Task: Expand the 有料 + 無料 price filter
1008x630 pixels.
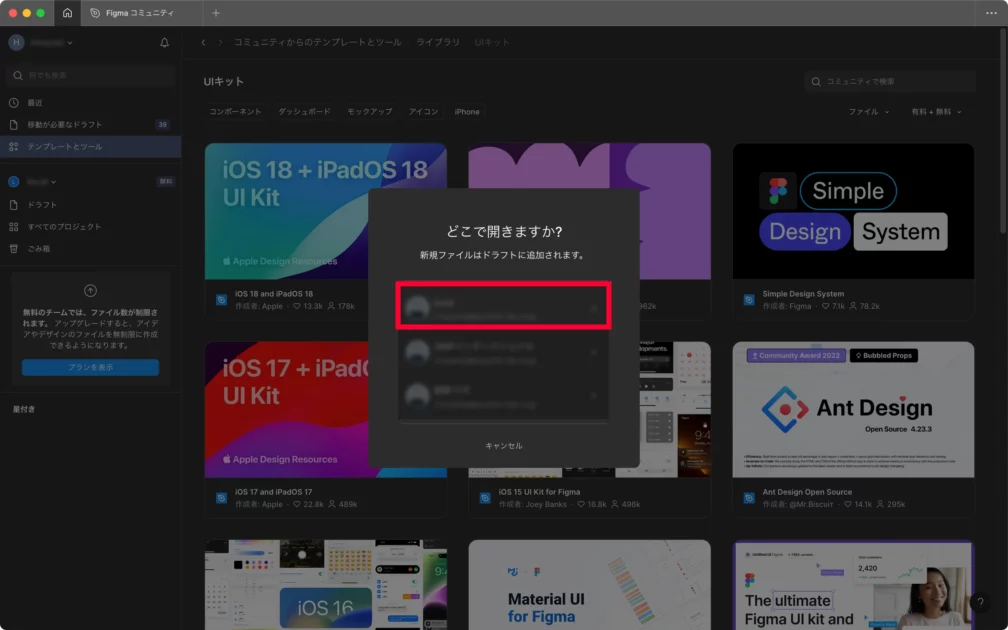Action: coord(936,112)
